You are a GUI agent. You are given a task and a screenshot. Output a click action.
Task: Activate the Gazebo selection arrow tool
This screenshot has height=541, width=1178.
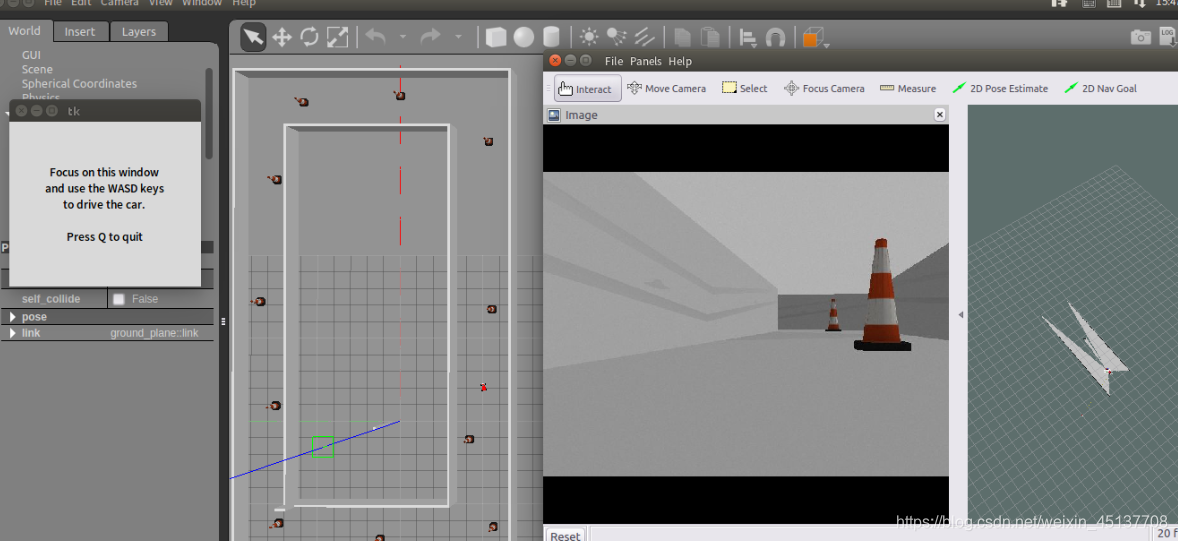[x=253, y=37]
